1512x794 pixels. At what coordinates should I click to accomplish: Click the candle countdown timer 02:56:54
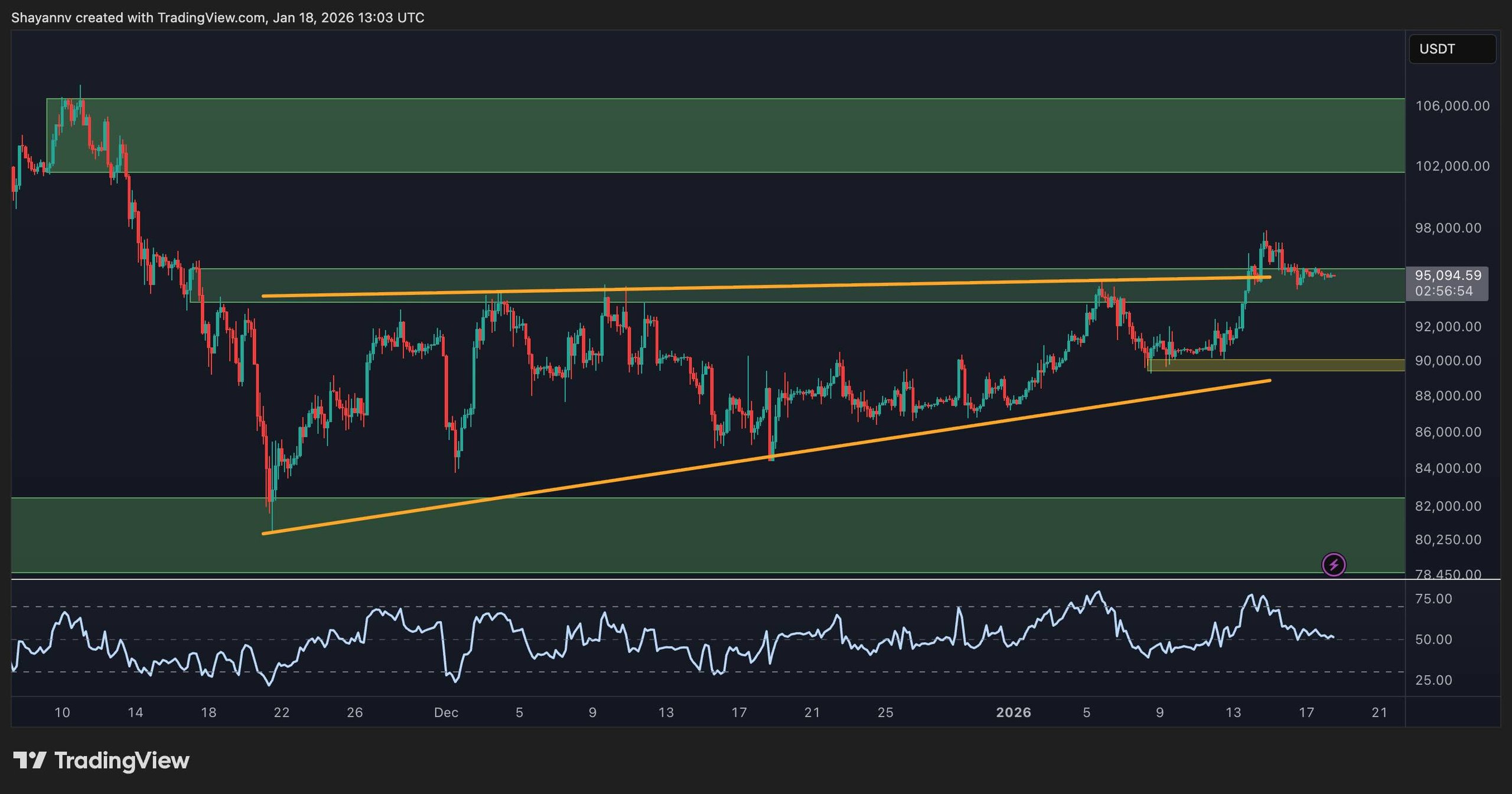(1443, 291)
